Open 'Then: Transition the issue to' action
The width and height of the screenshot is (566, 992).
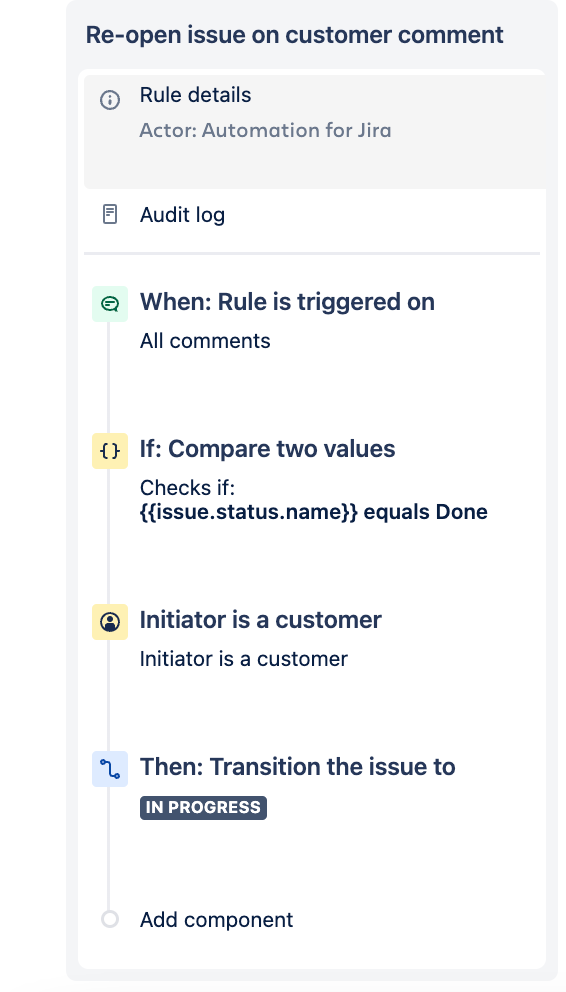pyautogui.click(x=297, y=767)
